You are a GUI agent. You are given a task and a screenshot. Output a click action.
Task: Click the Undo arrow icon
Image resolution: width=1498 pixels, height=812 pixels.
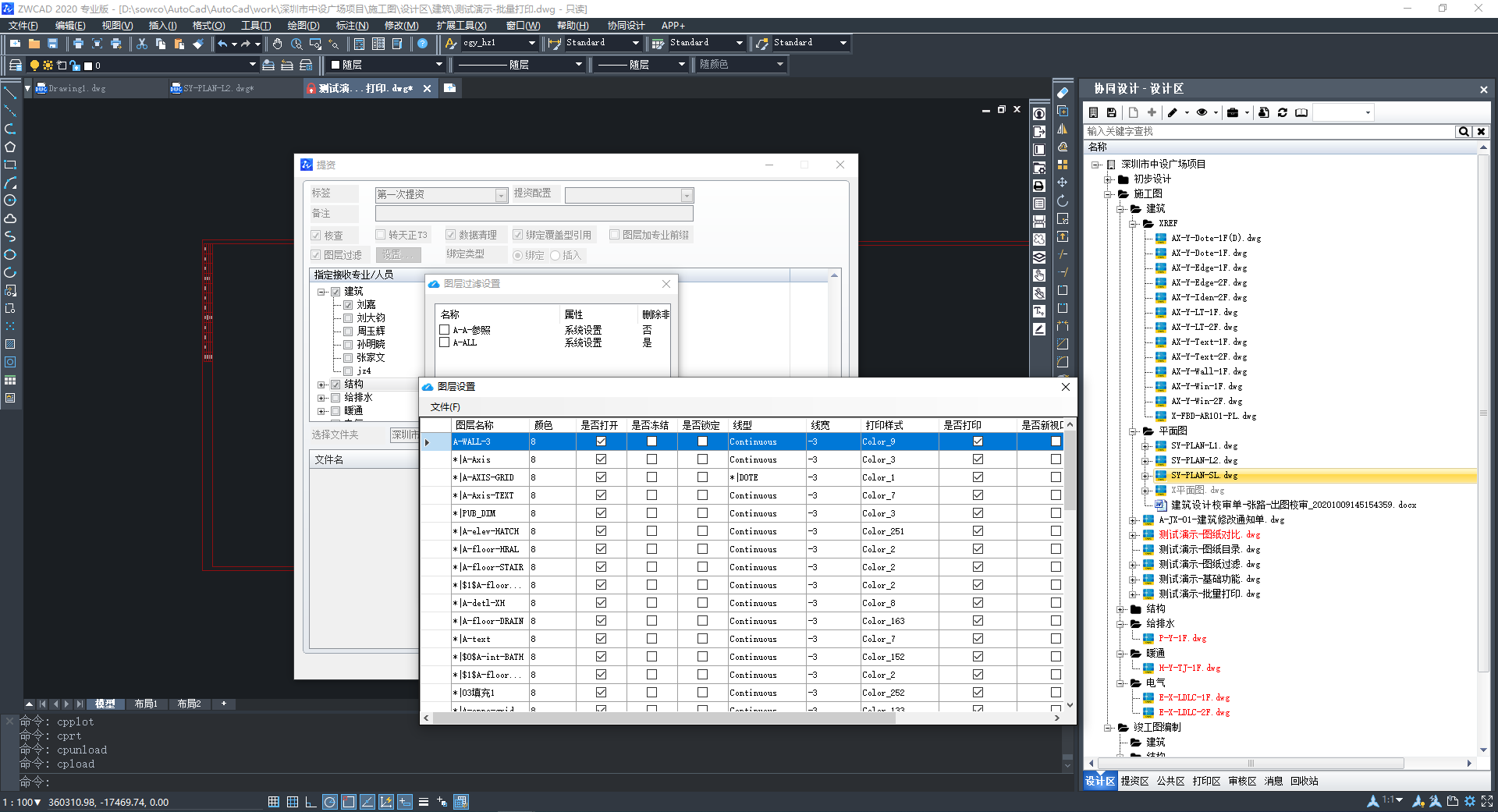point(222,44)
